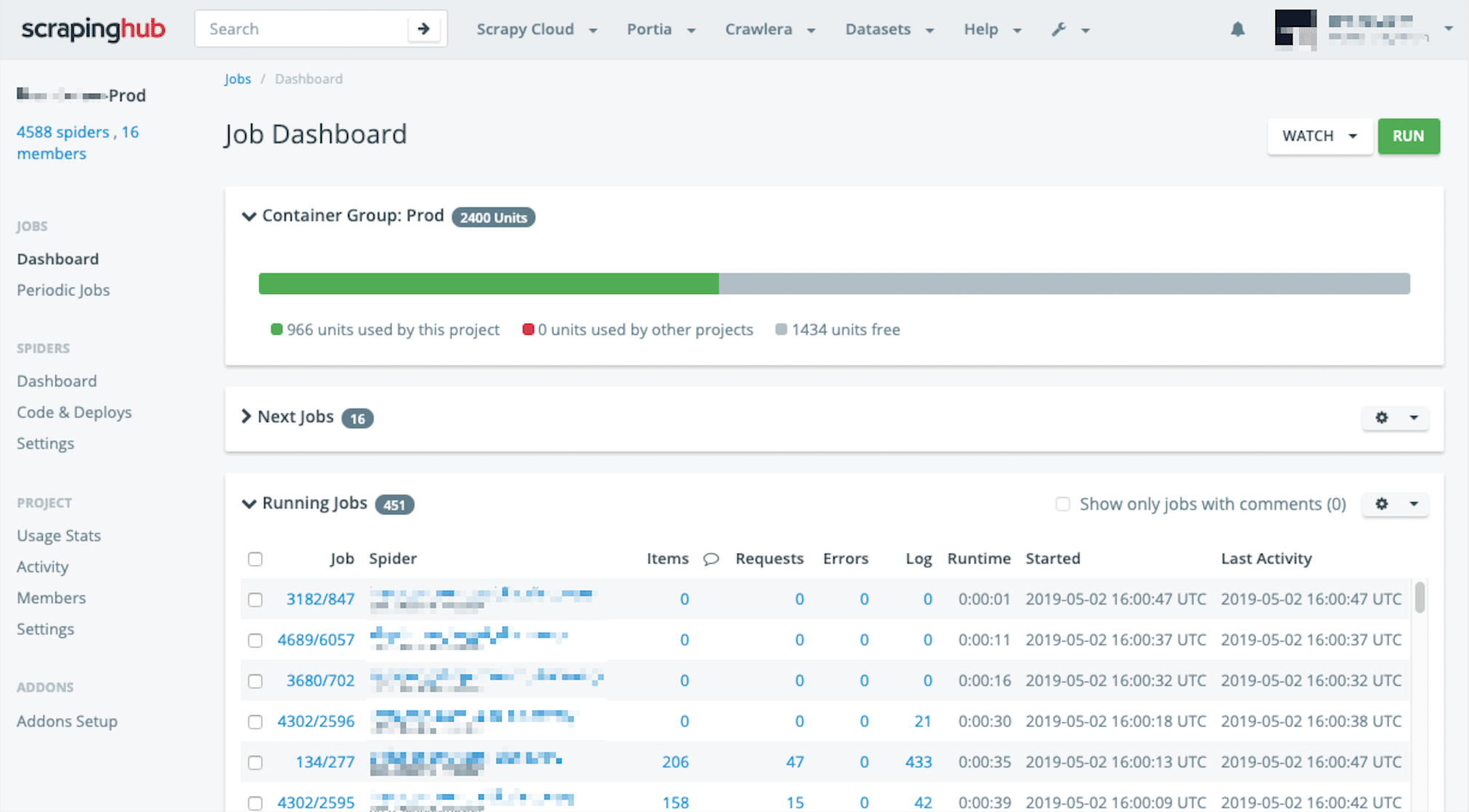Collapse the Running Jobs section
This screenshot has height=812, width=1469.
(249, 503)
